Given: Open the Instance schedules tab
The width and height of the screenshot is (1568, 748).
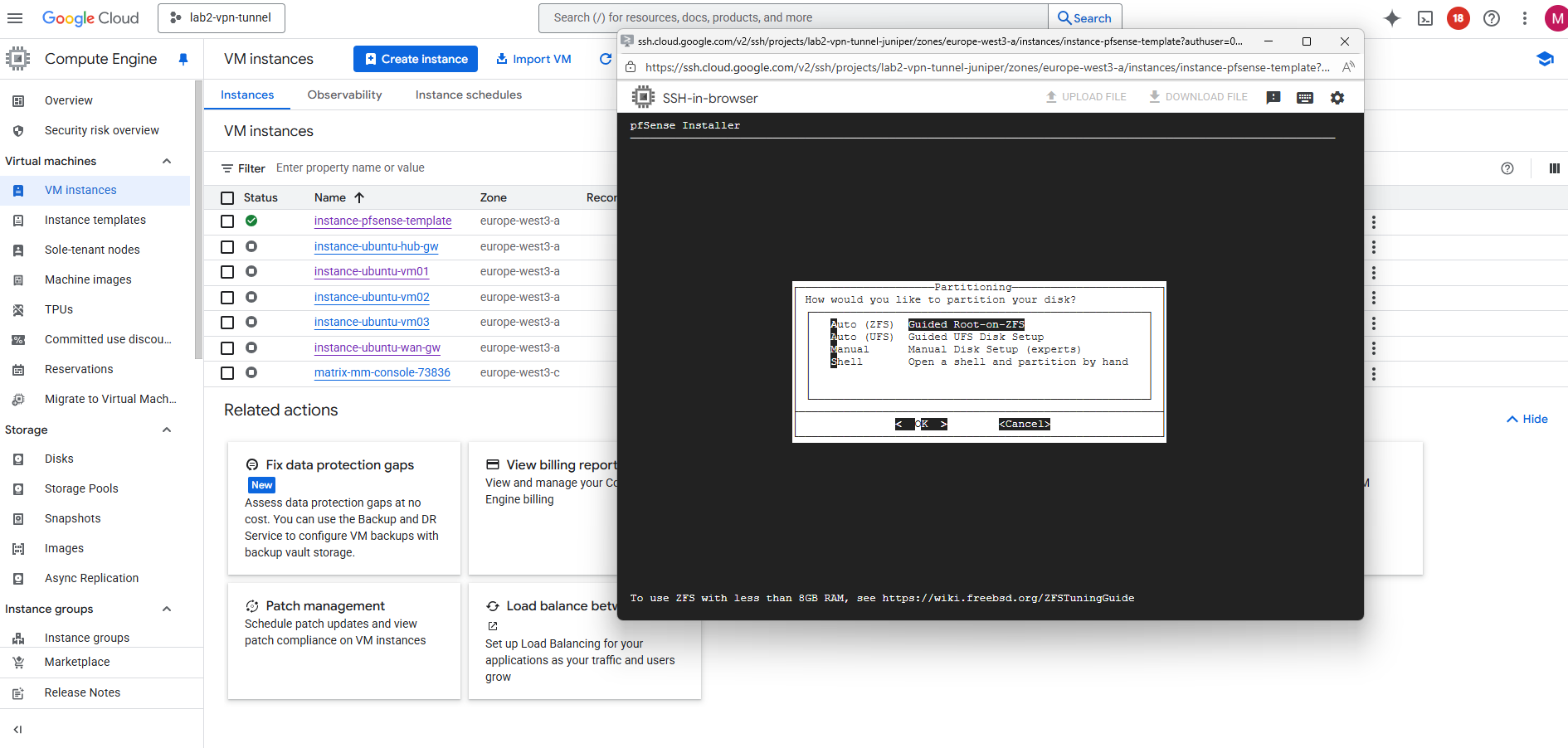Looking at the screenshot, I should 469,95.
